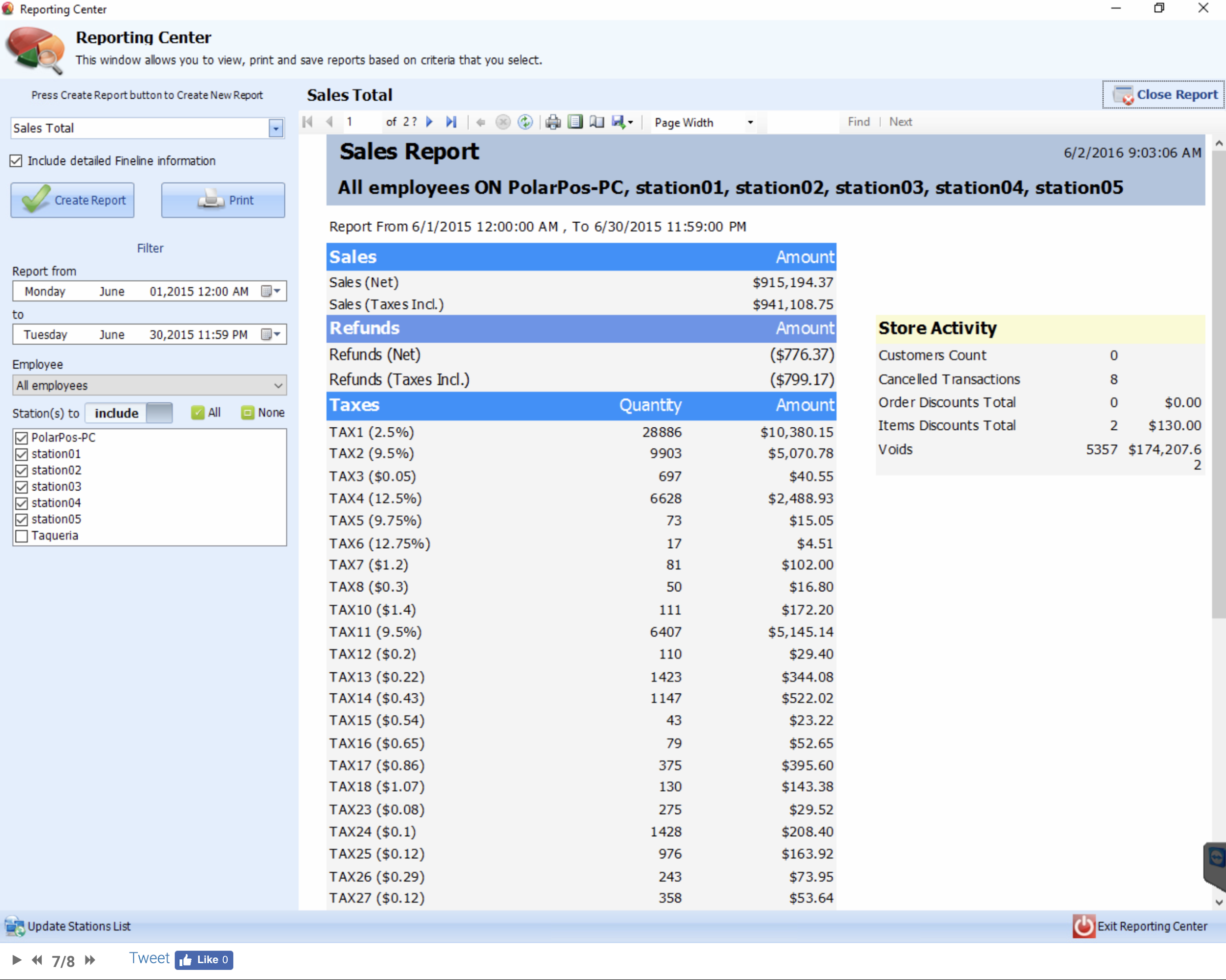Uncheck station05
The image size is (1226, 980).
22,520
